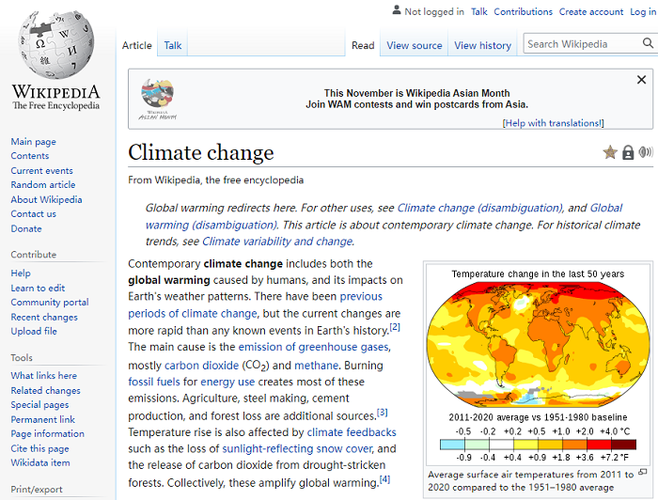Open the Help with translations link
This screenshot has width=658, height=500.
(x=553, y=123)
